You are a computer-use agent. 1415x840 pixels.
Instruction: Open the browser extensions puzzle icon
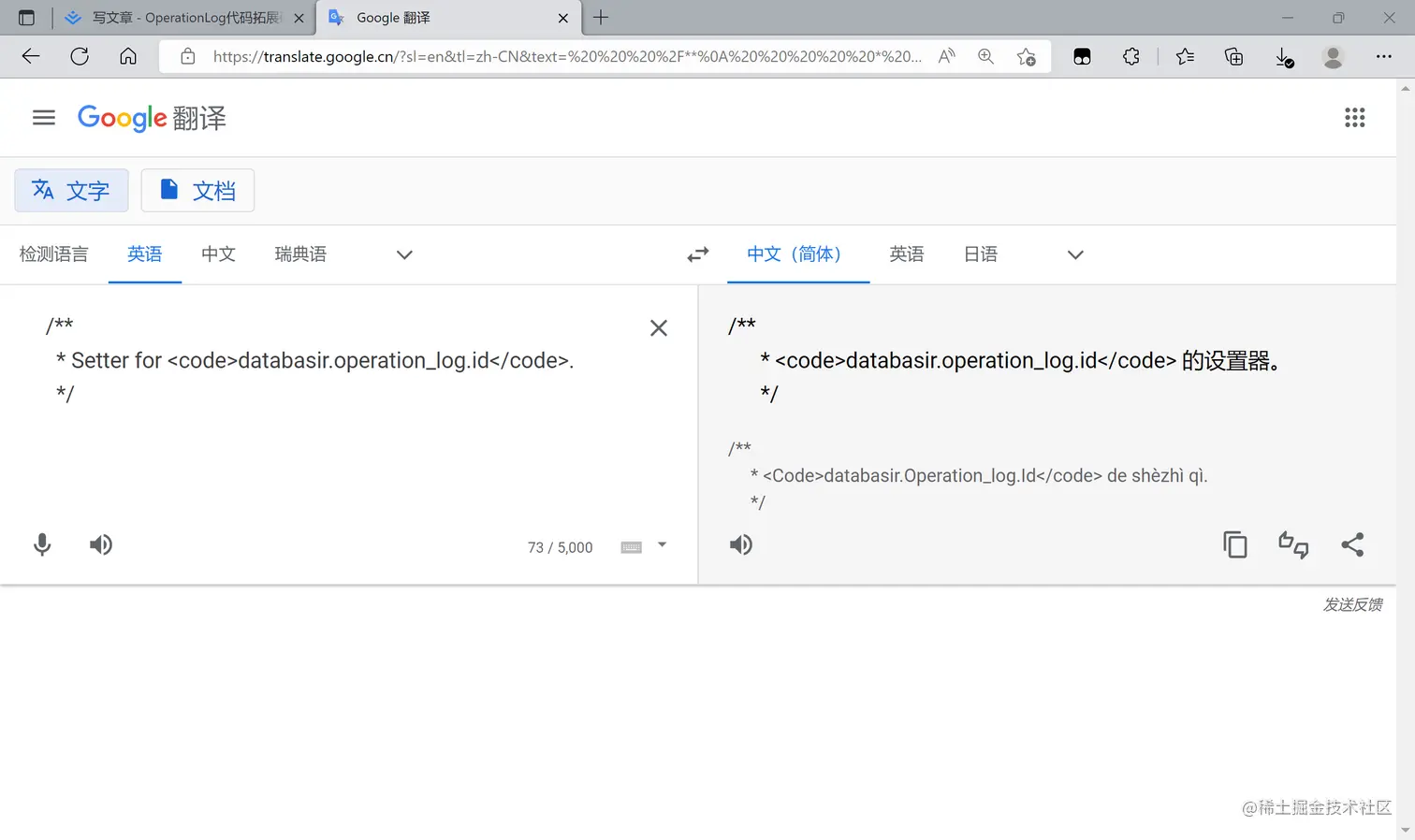[1131, 56]
